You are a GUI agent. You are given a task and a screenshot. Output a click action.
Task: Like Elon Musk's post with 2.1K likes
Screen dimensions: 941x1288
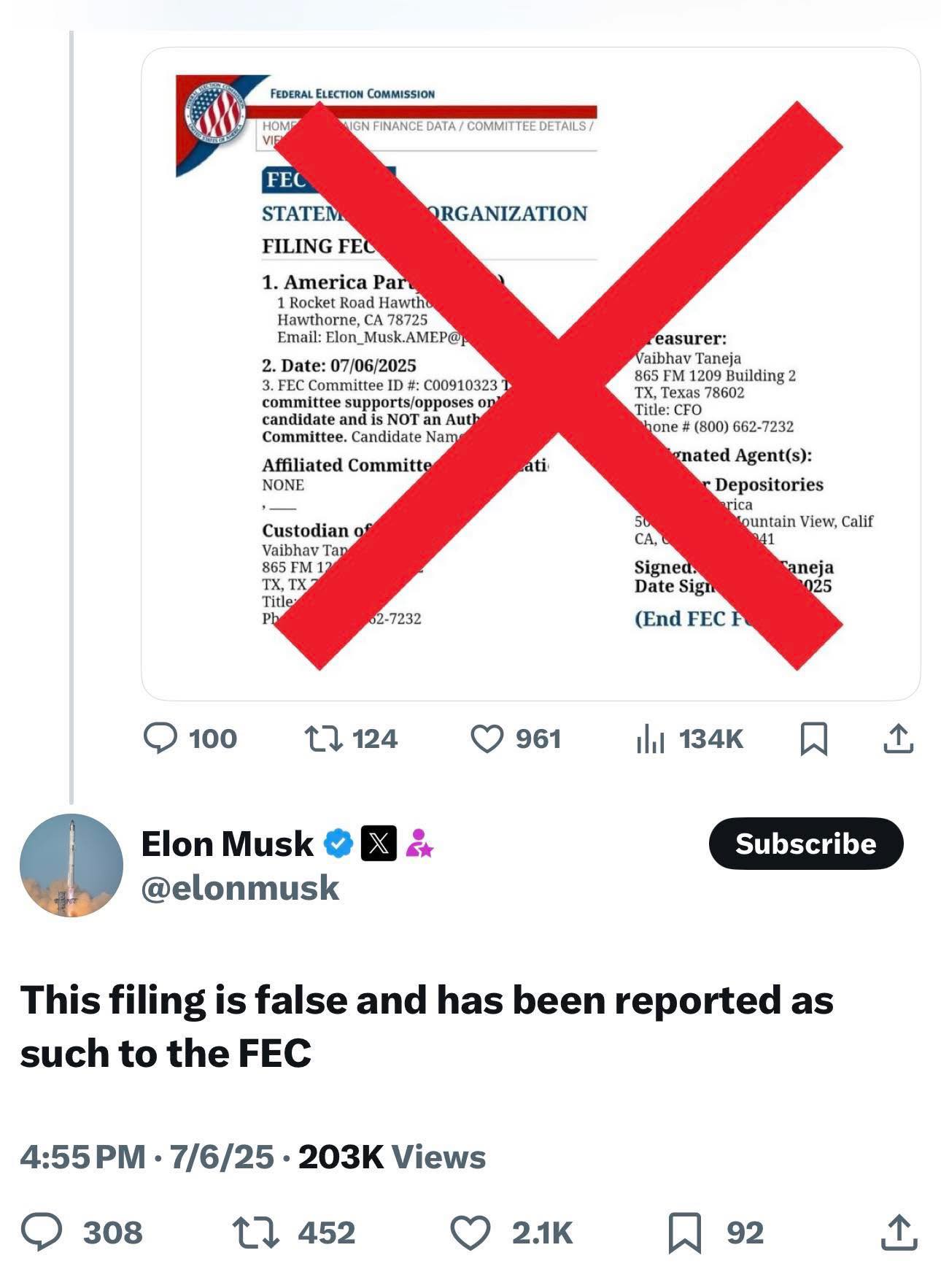[469, 1233]
